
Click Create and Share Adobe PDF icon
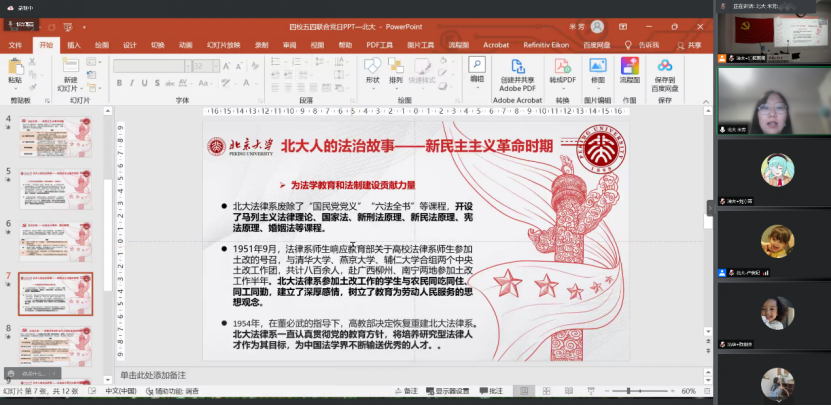518,66
